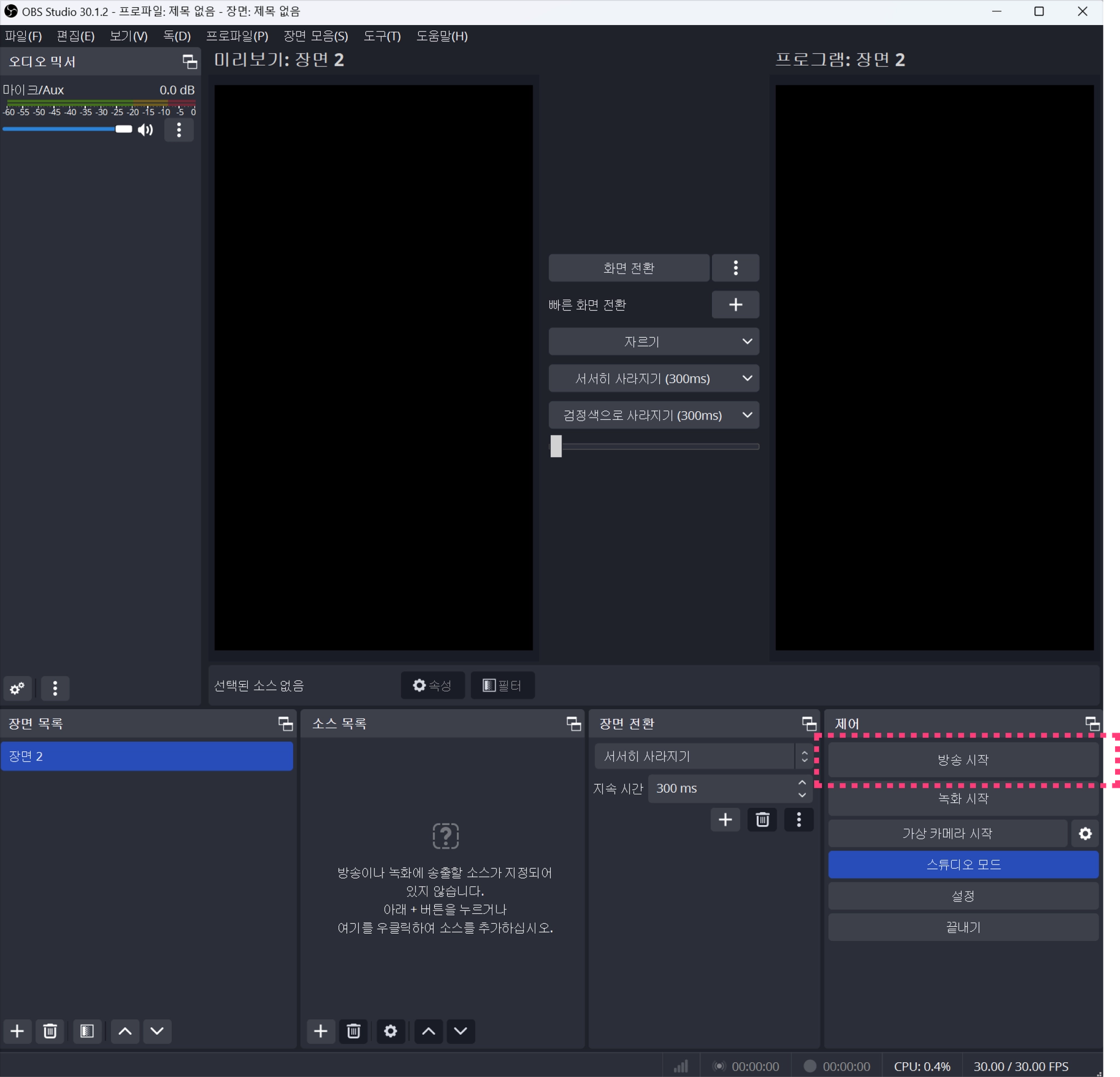Click the 프로그램 output canvas
The height and width of the screenshot is (1077, 1120).
click(x=934, y=367)
